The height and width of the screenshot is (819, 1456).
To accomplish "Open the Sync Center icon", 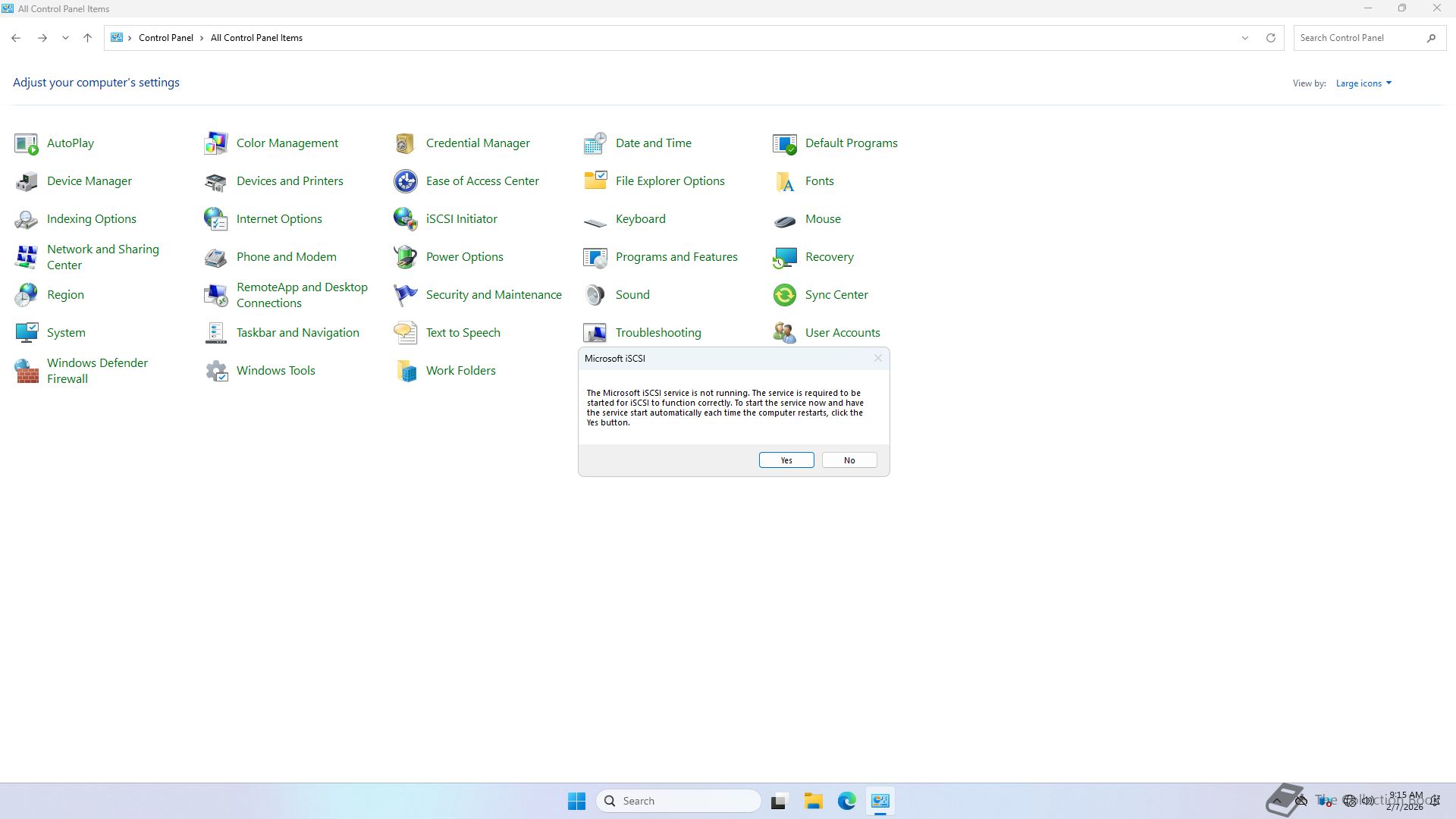I will click(x=785, y=295).
